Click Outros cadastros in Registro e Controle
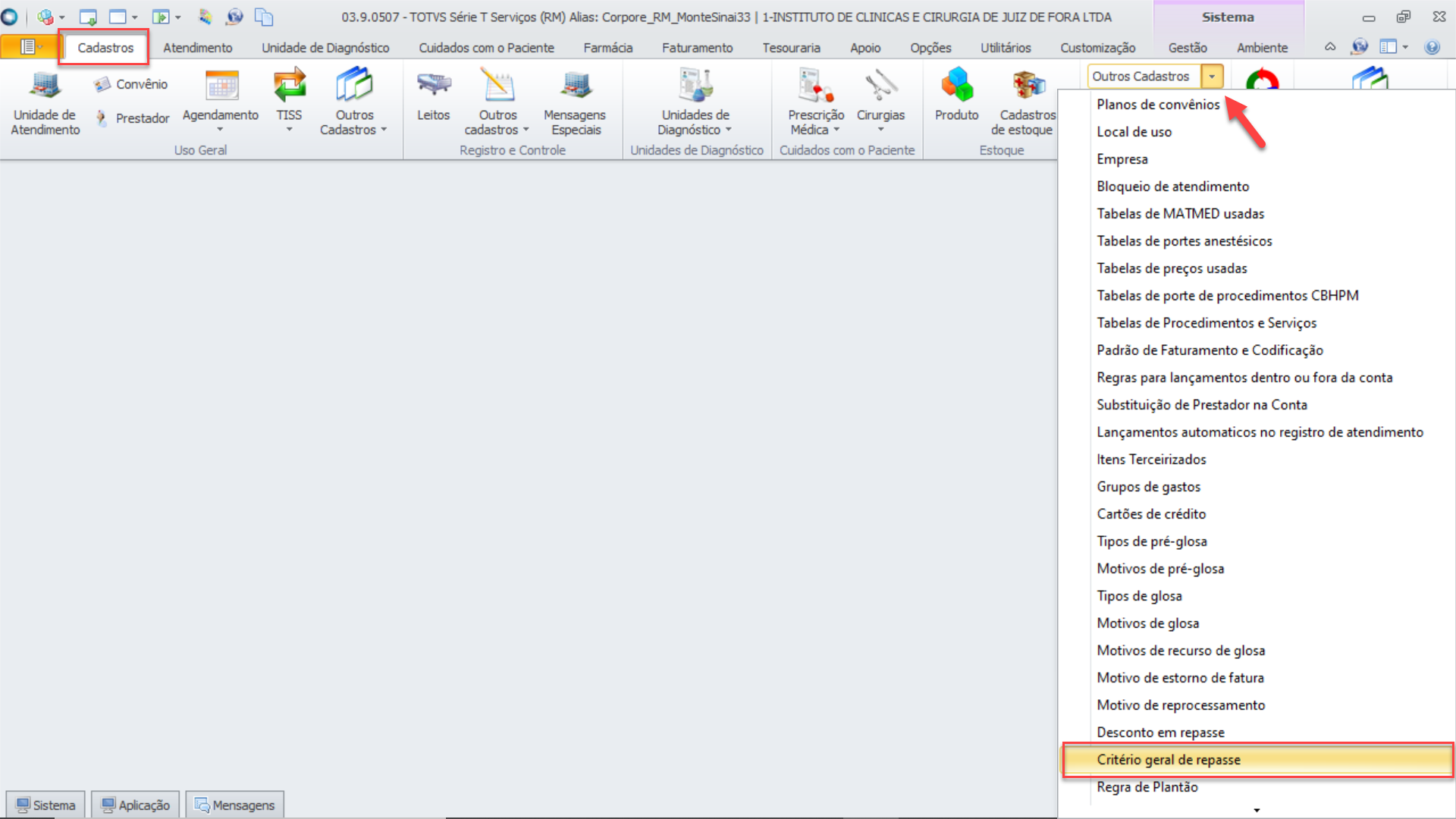 [497, 102]
